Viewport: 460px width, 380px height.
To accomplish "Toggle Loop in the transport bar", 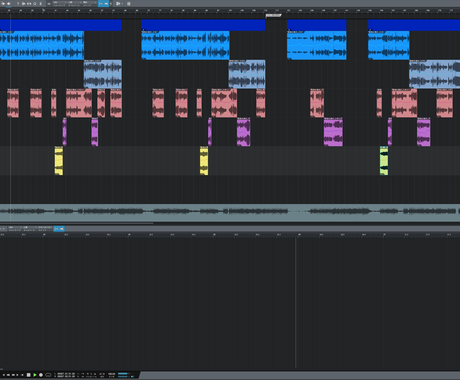I will click(x=48, y=375).
